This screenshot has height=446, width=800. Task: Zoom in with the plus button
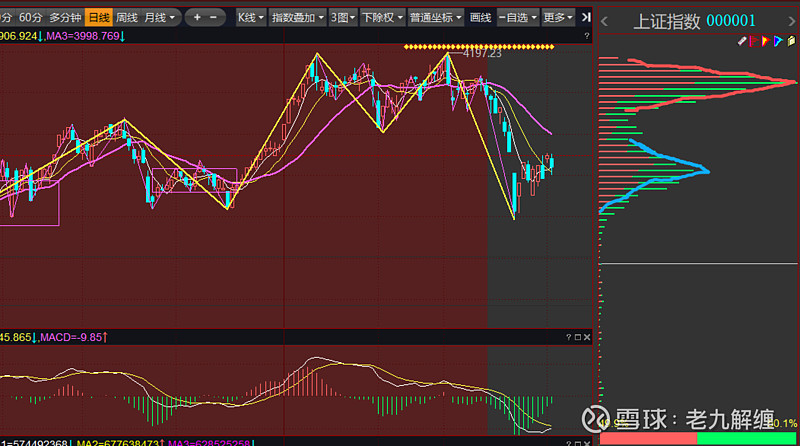(197, 17)
